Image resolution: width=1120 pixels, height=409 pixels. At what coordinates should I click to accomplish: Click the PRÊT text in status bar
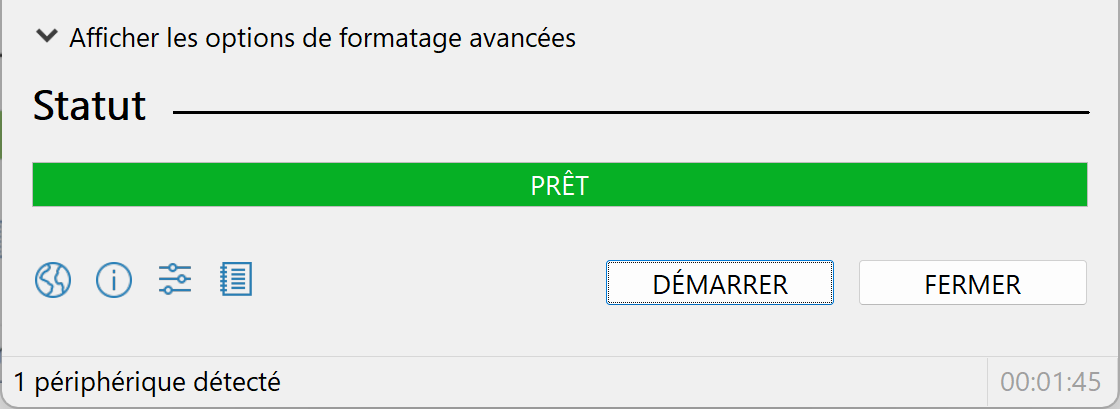coord(560,186)
